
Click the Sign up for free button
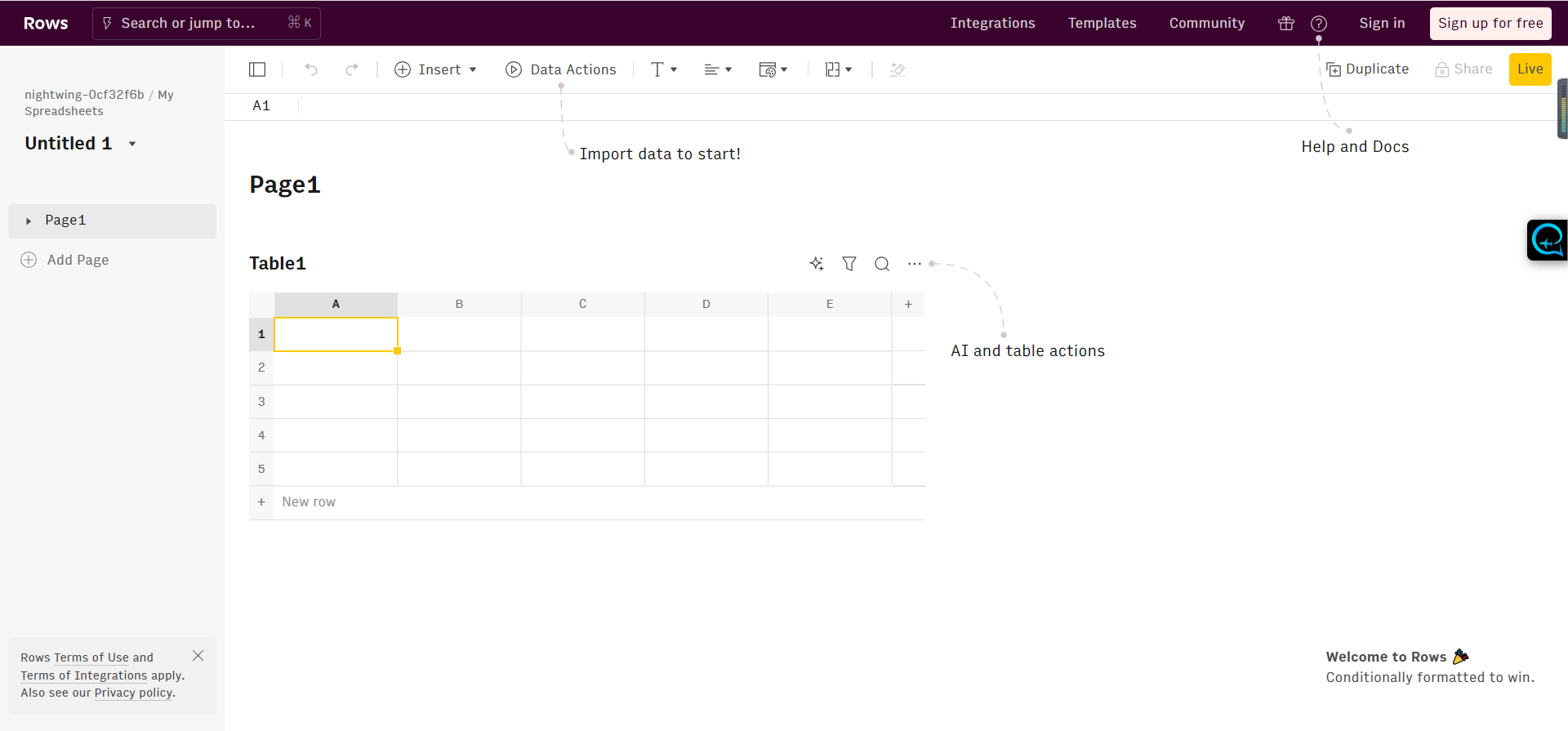tap(1490, 24)
